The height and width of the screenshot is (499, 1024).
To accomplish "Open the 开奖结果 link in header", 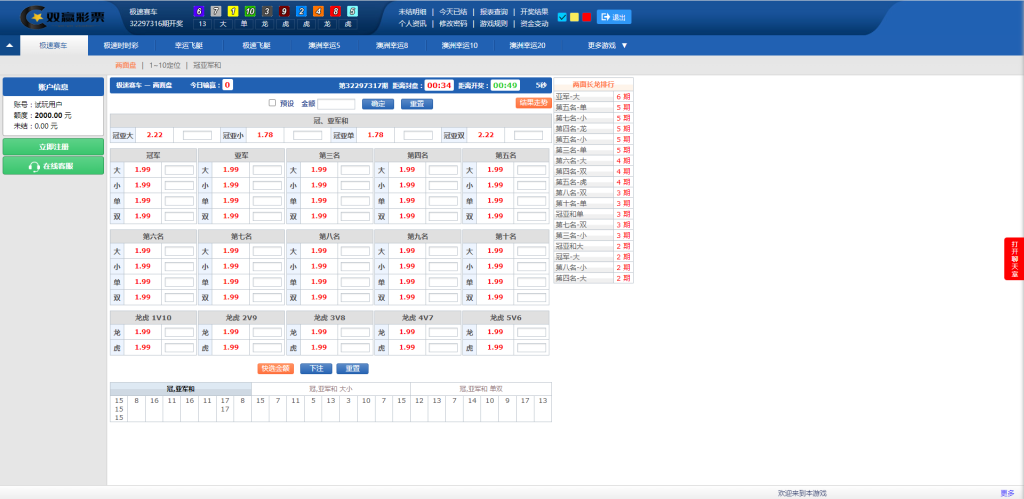I will 534,11.
